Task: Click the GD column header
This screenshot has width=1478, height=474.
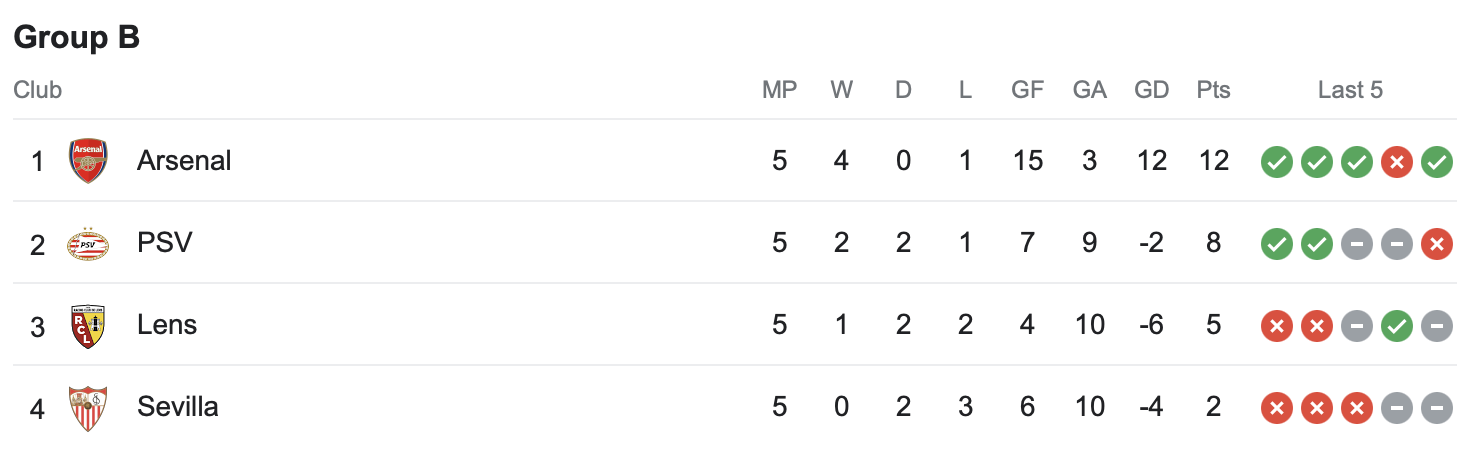Action: [x=1151, y=90]
